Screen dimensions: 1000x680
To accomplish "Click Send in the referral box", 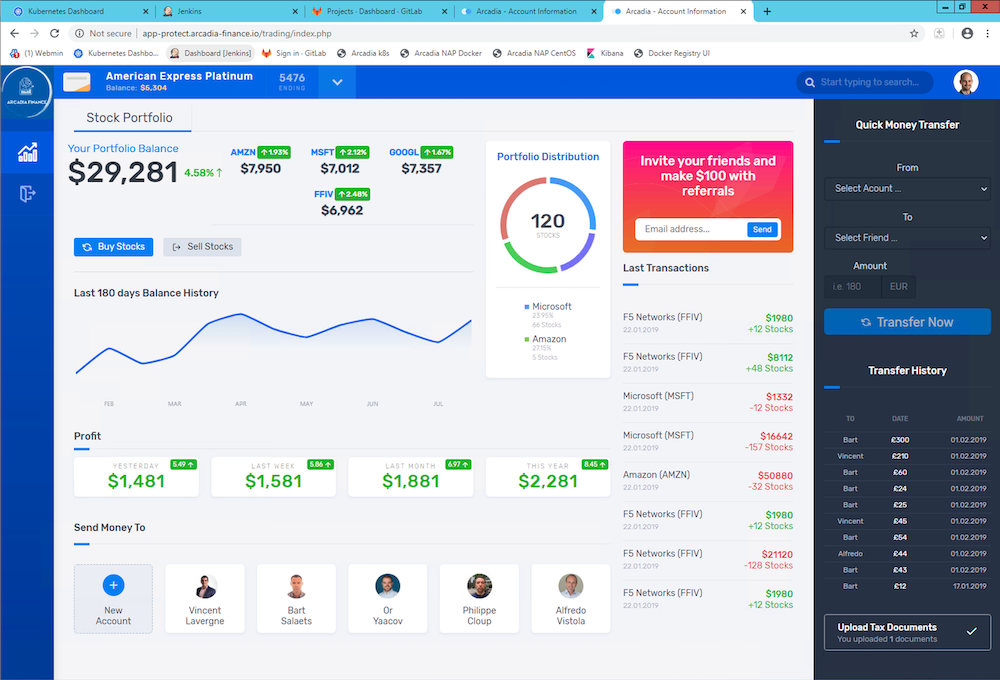I will click(x=762, y=230).
